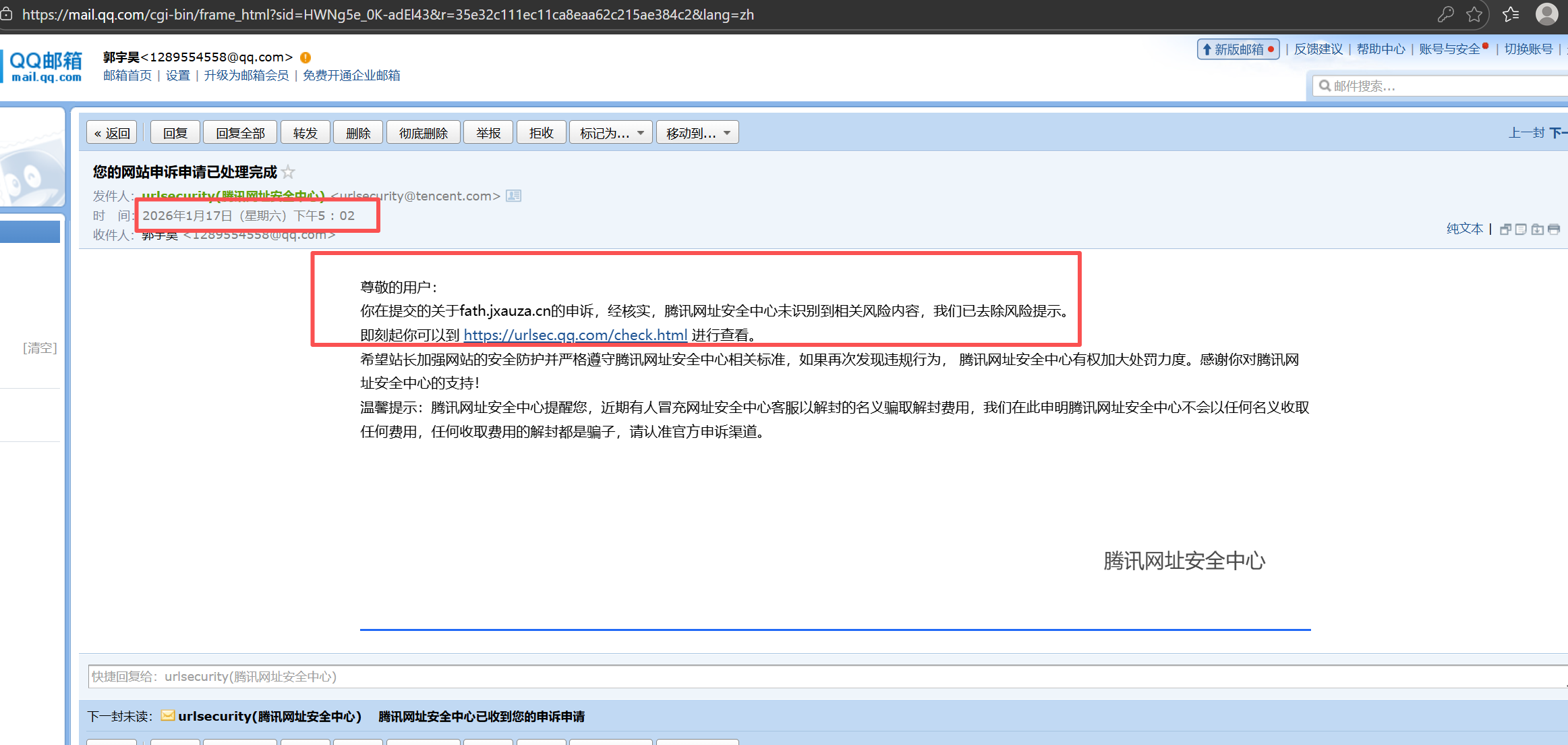The width and height of the screenshot is (1568, 745).
Task: Open the browser profile avatar
Action: [x=1546, y=14]
